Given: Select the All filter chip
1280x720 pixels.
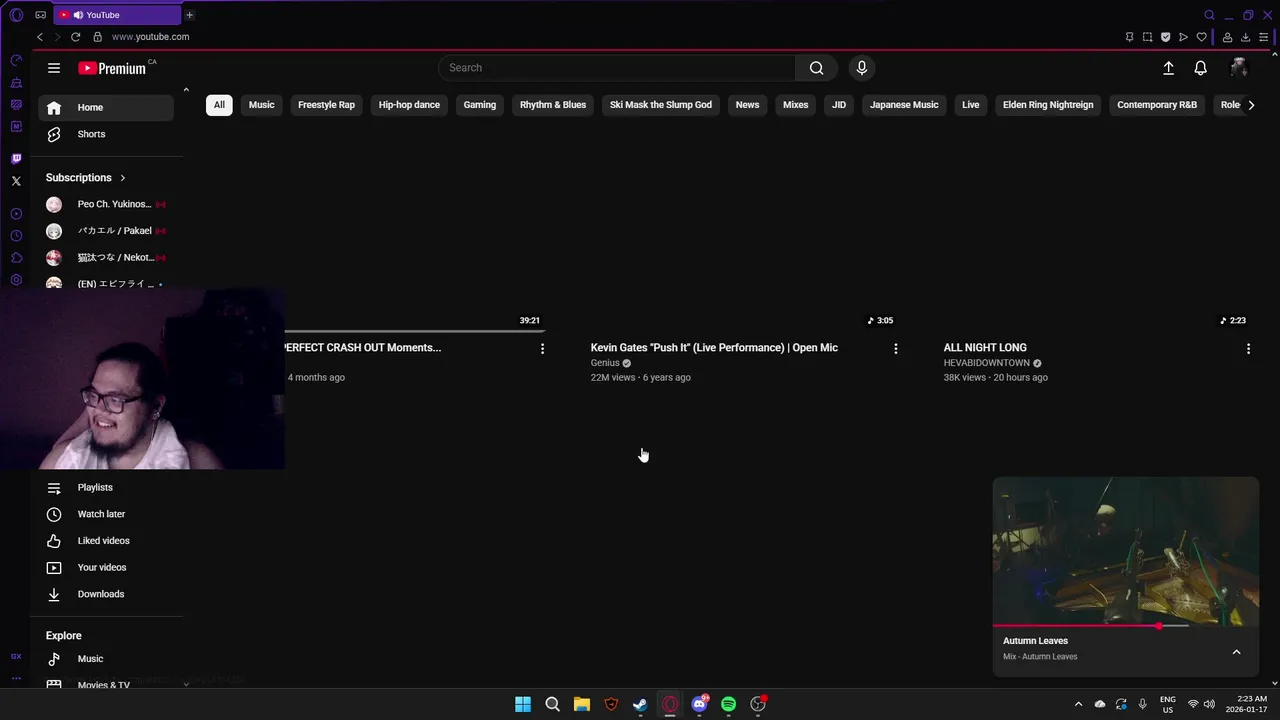Looking at the screenshot, I should pos(219,105).
